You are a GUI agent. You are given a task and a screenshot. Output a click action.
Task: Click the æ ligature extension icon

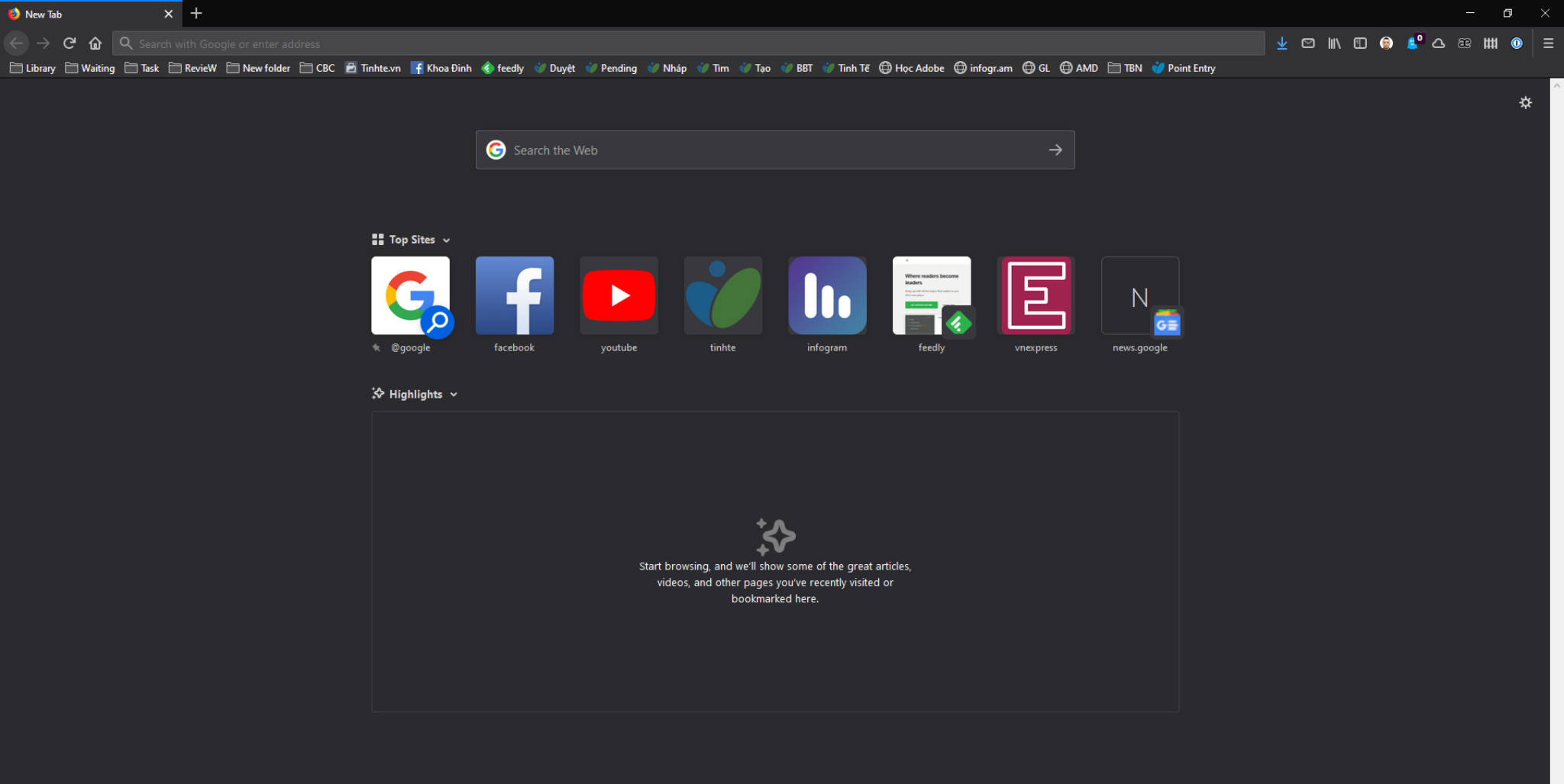pos(1464,44)
